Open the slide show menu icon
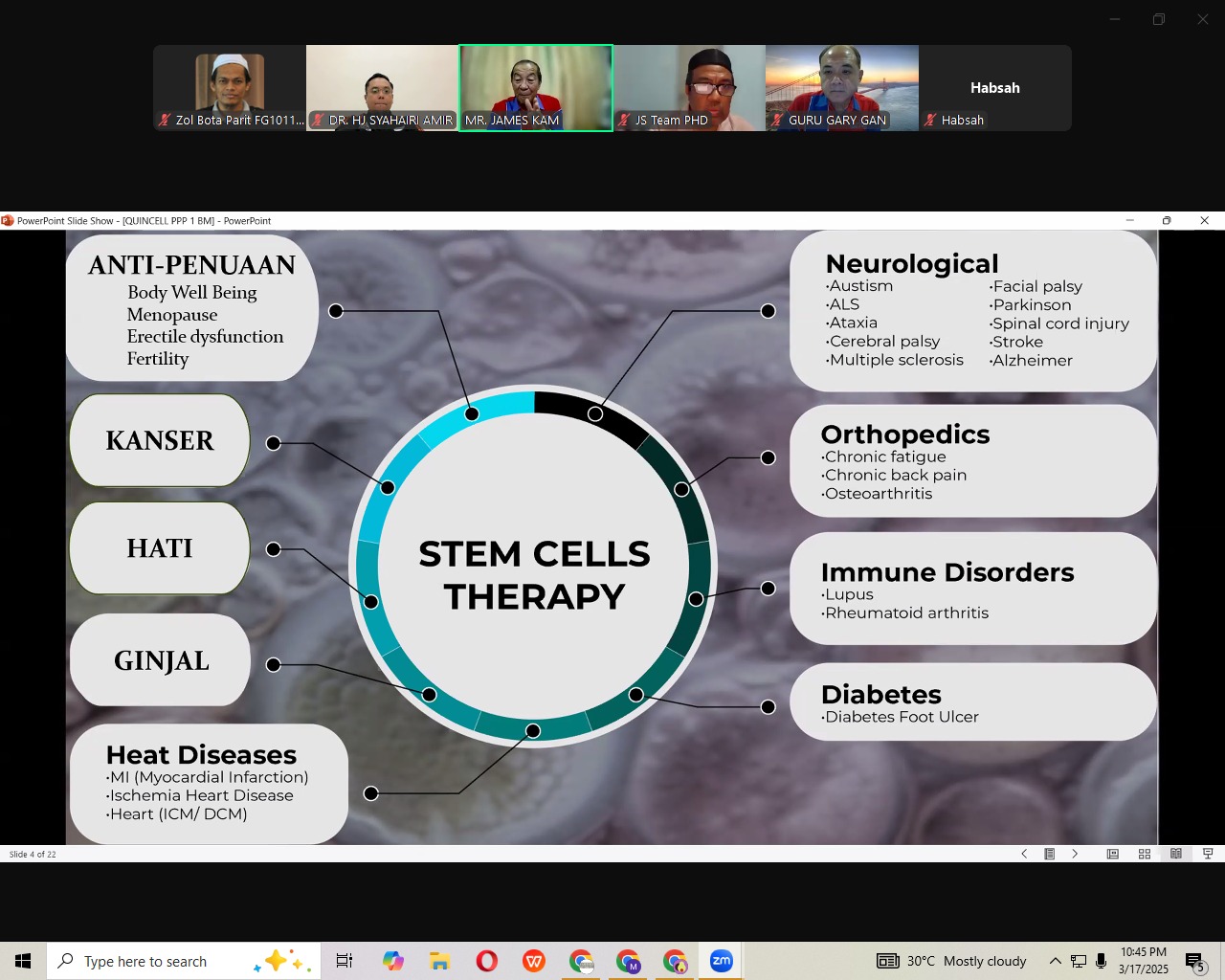 pos(1050,854)
